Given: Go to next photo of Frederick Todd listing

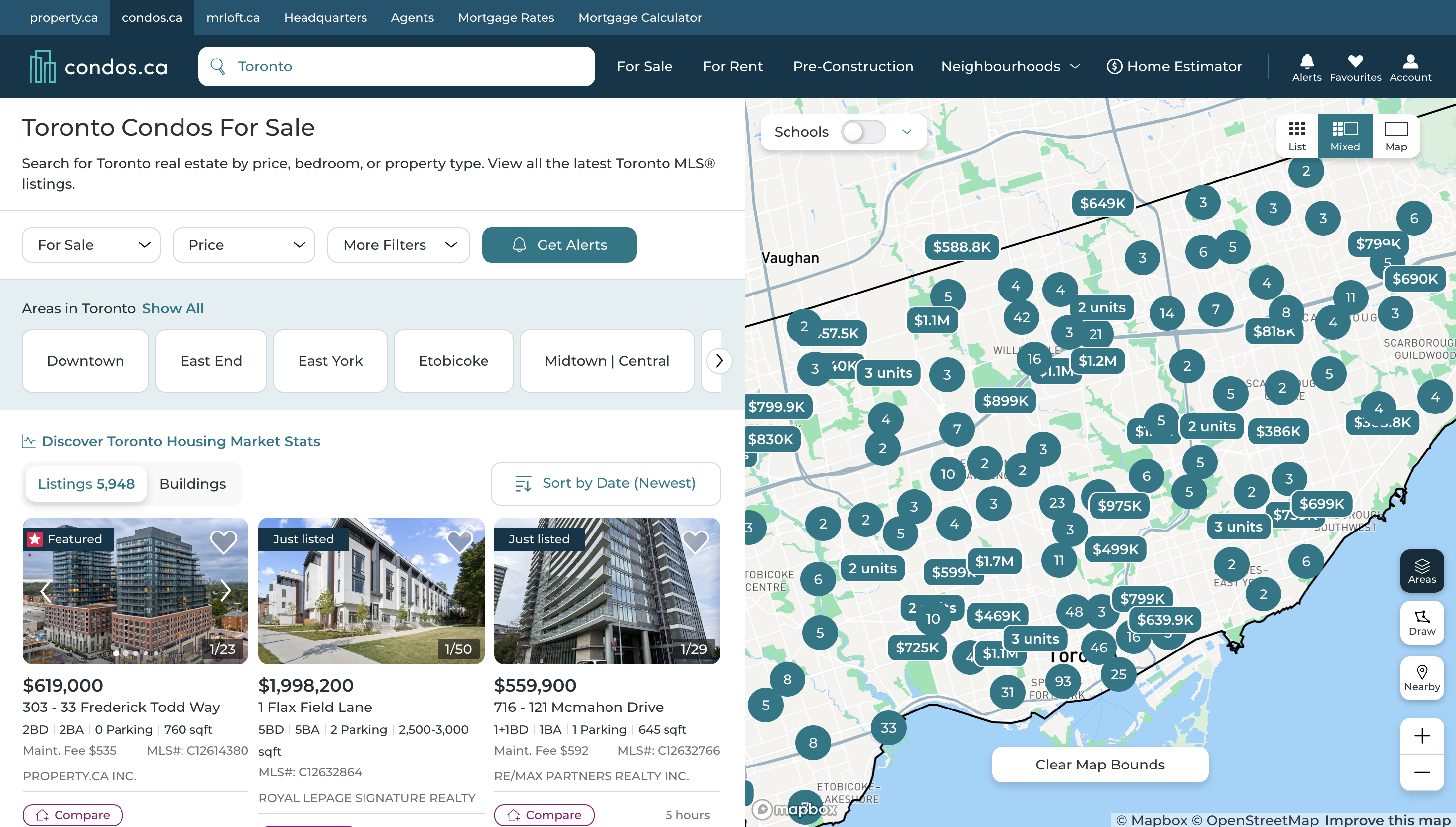Looking at the screenshot, I should click(226, 591).
